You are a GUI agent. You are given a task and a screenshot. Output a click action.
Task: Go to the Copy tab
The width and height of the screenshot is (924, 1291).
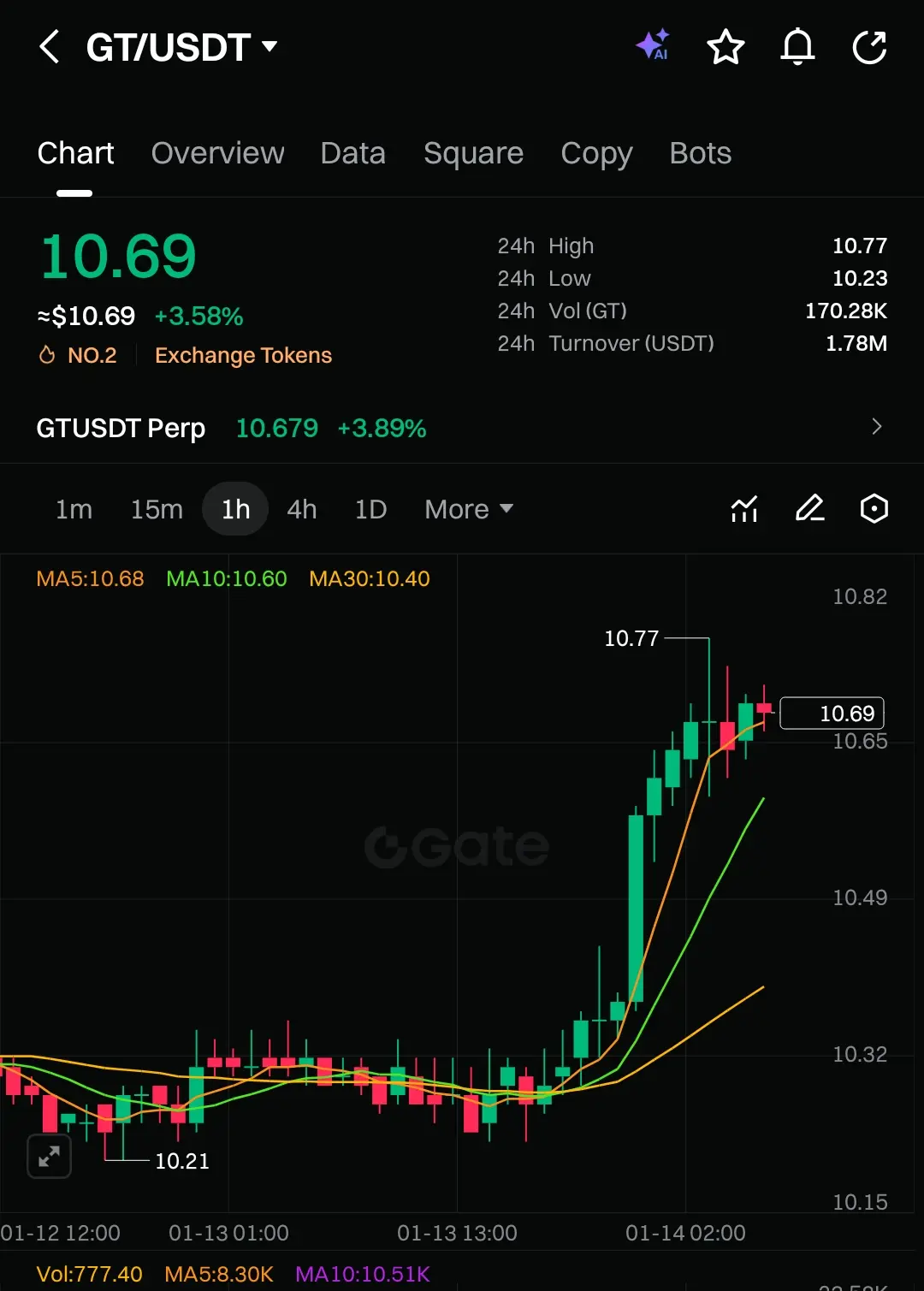pyautogui.click(x=596, y=154)
